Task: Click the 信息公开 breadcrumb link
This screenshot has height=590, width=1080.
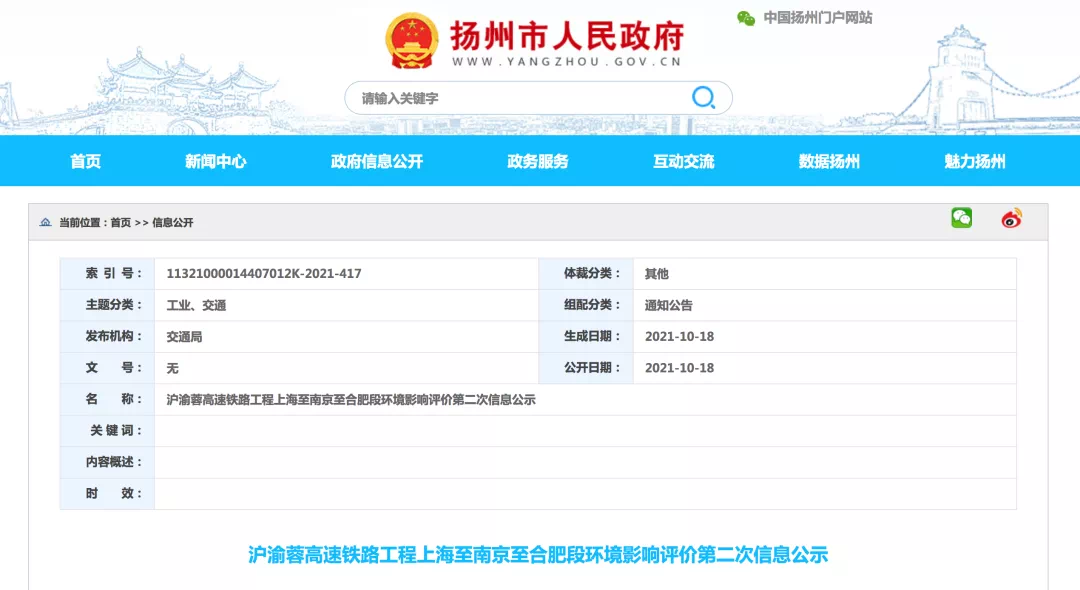Action: click(x=173, y=222)
